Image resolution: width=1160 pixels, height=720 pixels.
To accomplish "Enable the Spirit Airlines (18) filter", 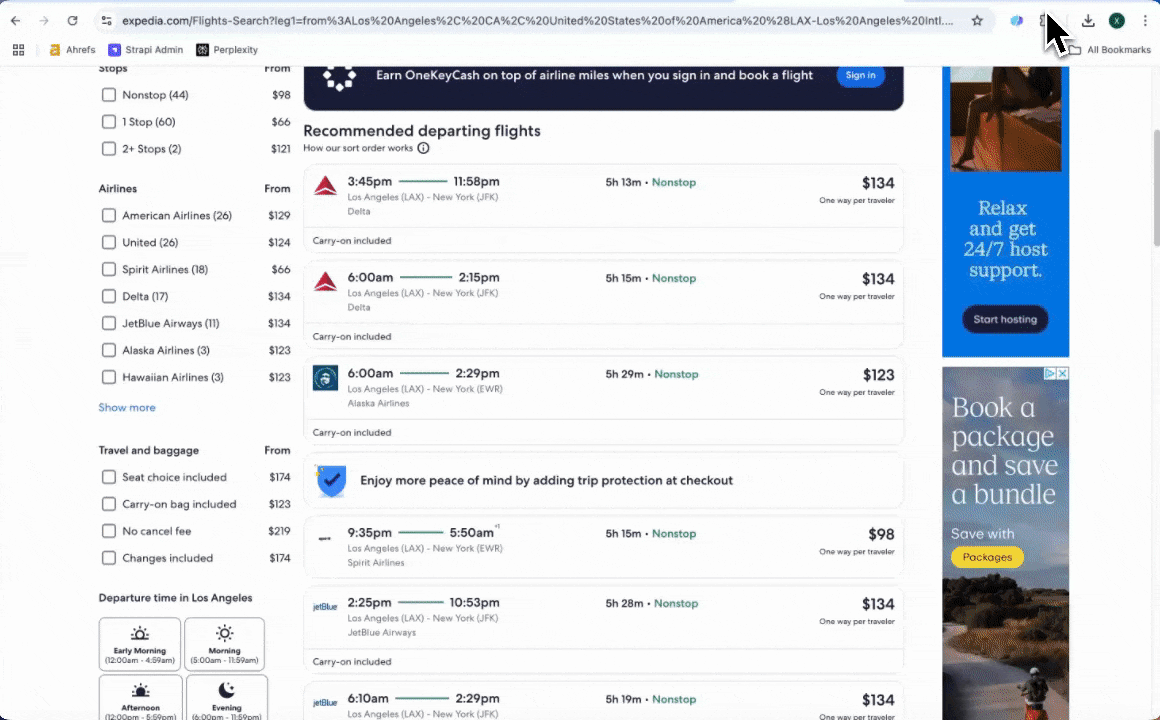I will 109,270.
